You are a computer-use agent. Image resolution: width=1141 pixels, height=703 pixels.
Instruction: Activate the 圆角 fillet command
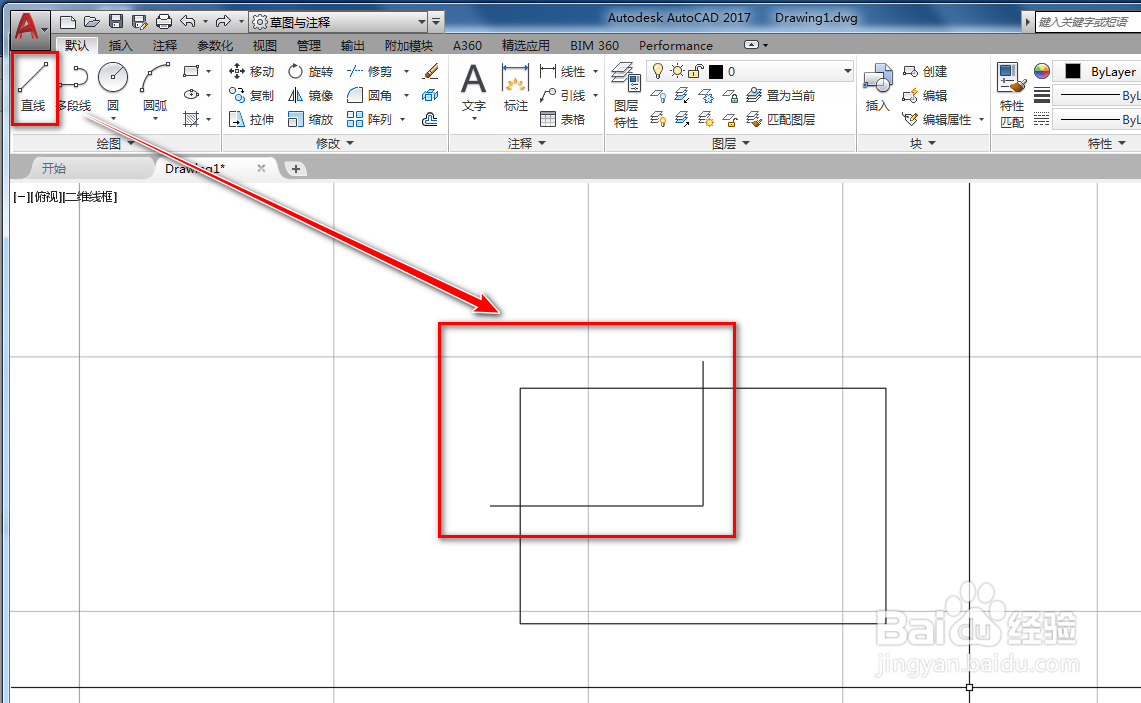point(370,95)
